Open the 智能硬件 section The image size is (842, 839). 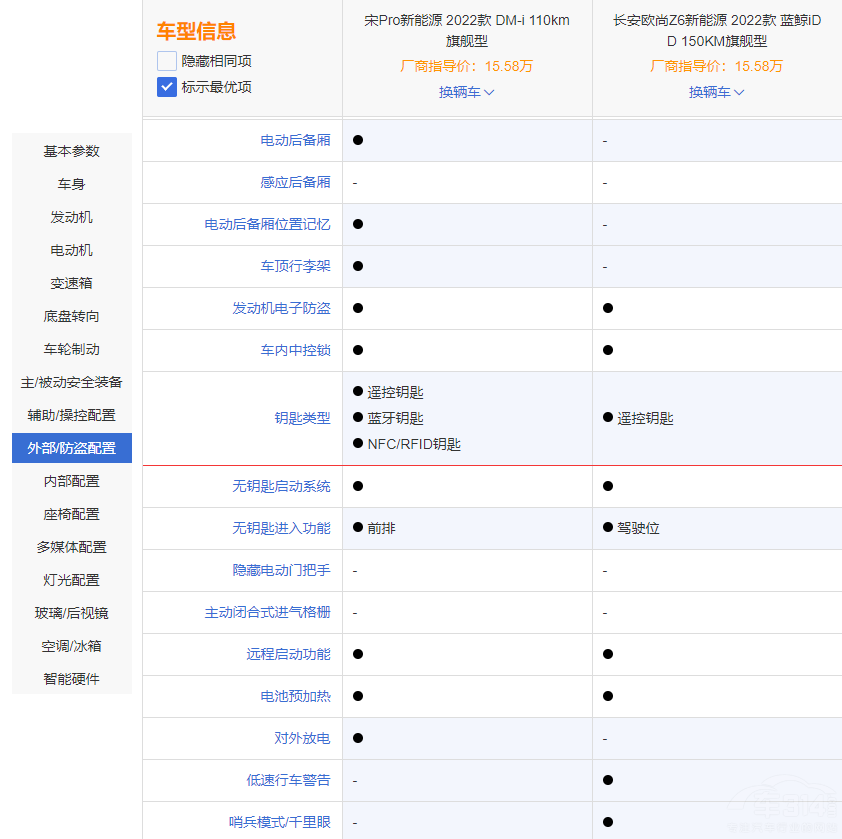pos(70,679)
